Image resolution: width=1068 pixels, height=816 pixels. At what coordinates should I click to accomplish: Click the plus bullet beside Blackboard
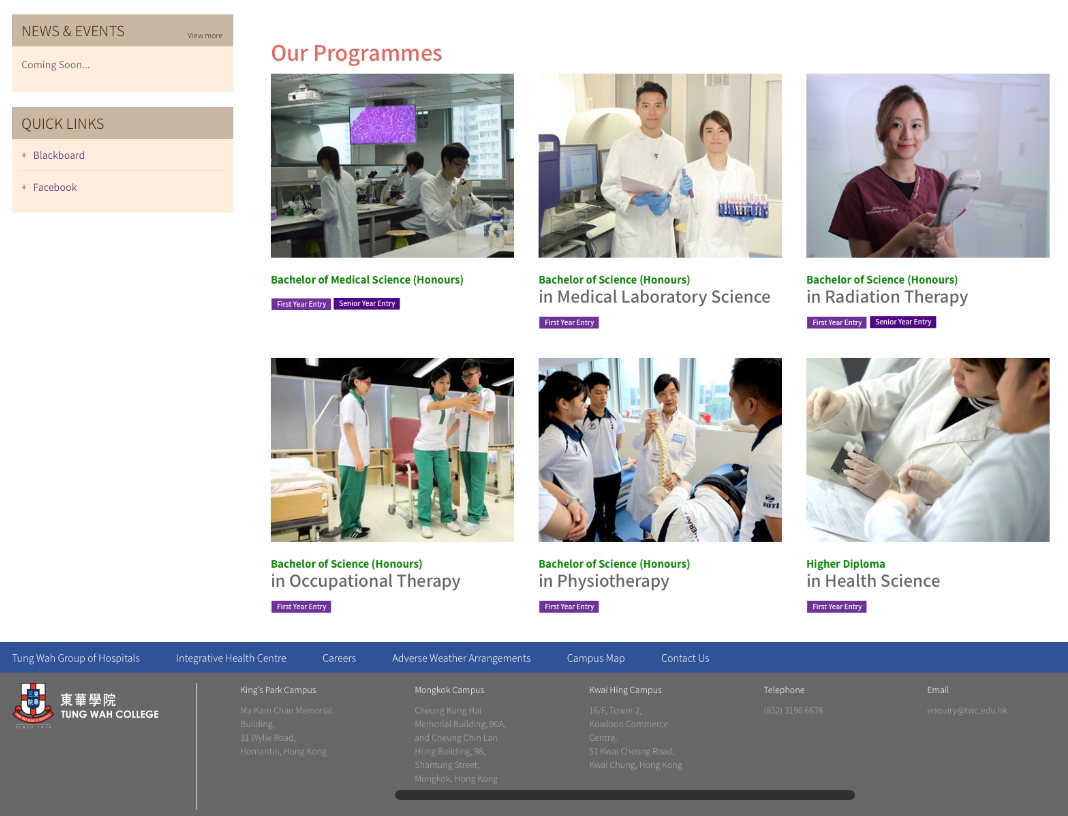(x=24, y=155)
